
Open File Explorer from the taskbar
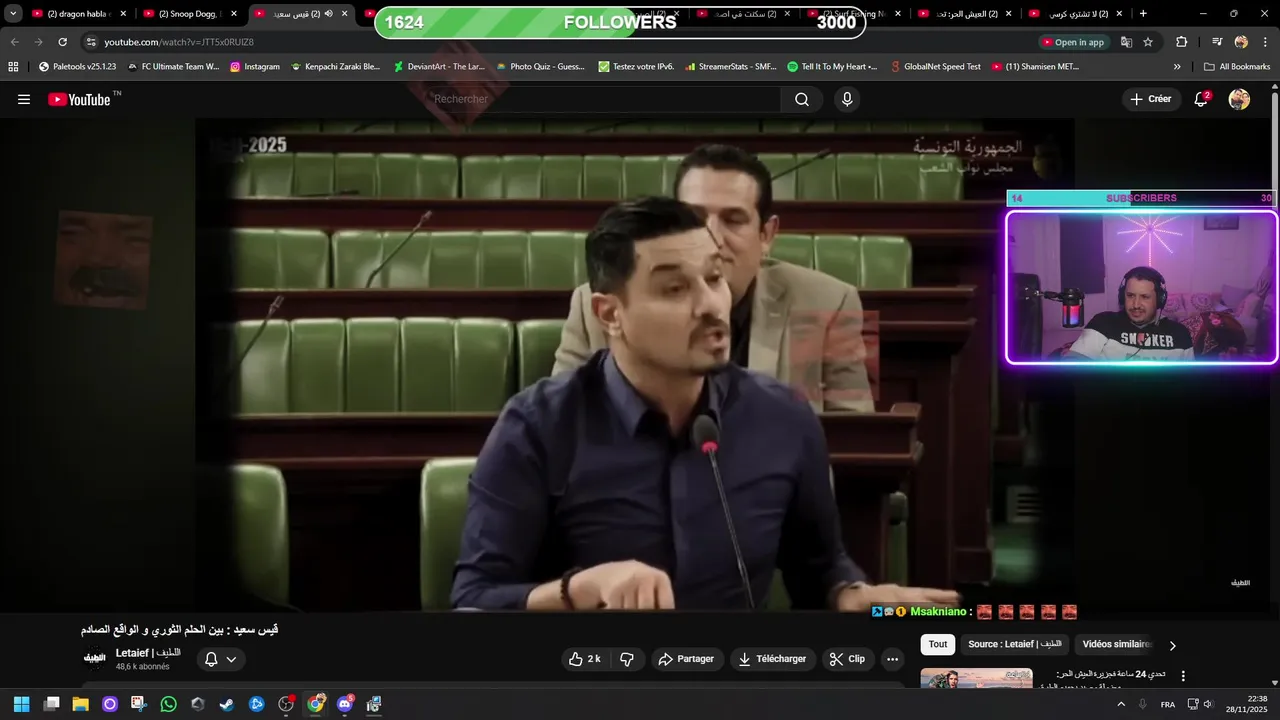point(80,704)
